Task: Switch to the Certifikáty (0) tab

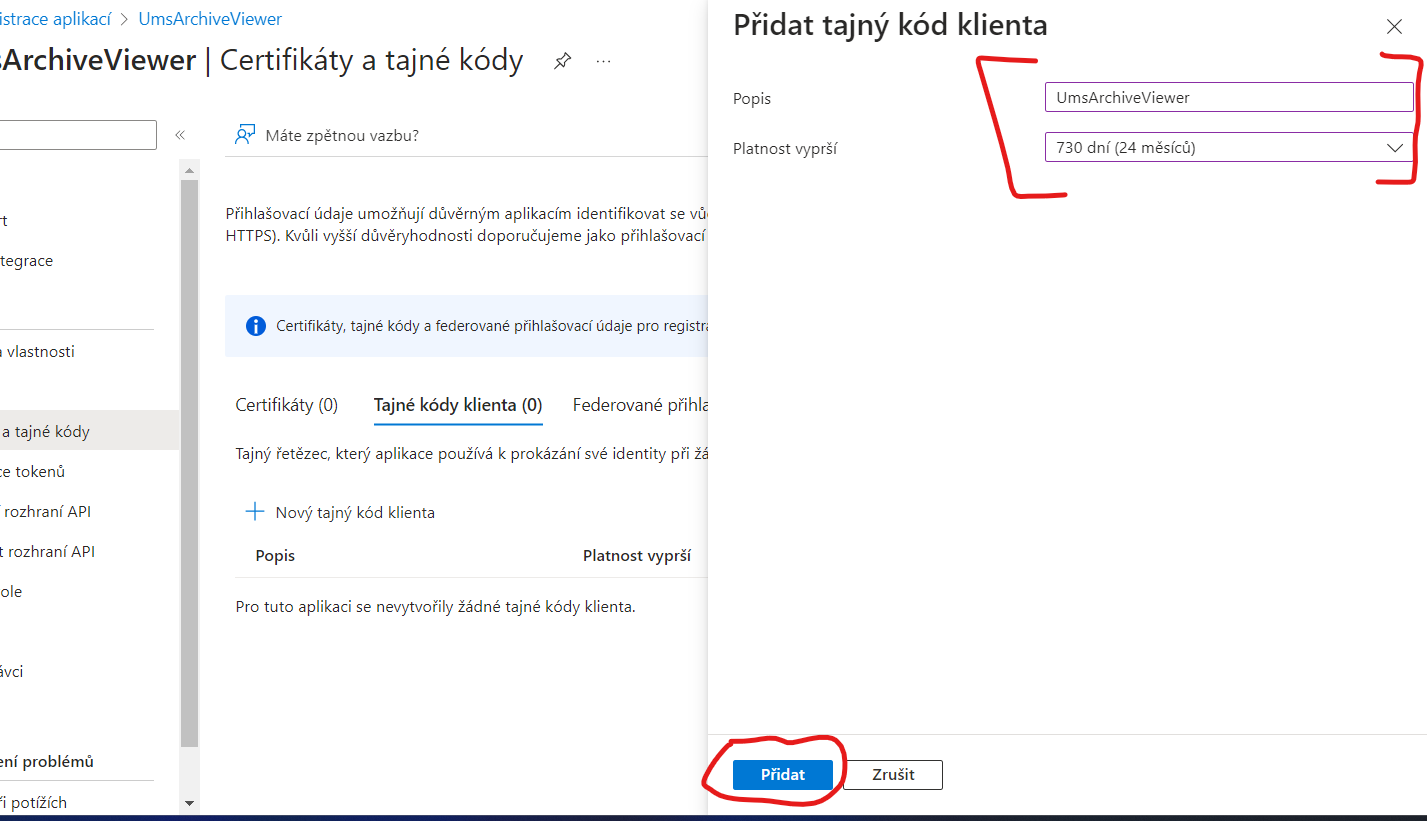Action: click(287, 405)
